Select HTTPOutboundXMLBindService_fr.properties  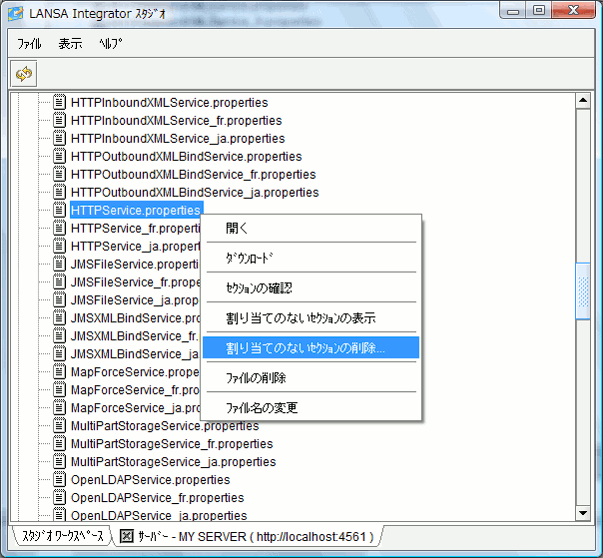click(193, 175)
